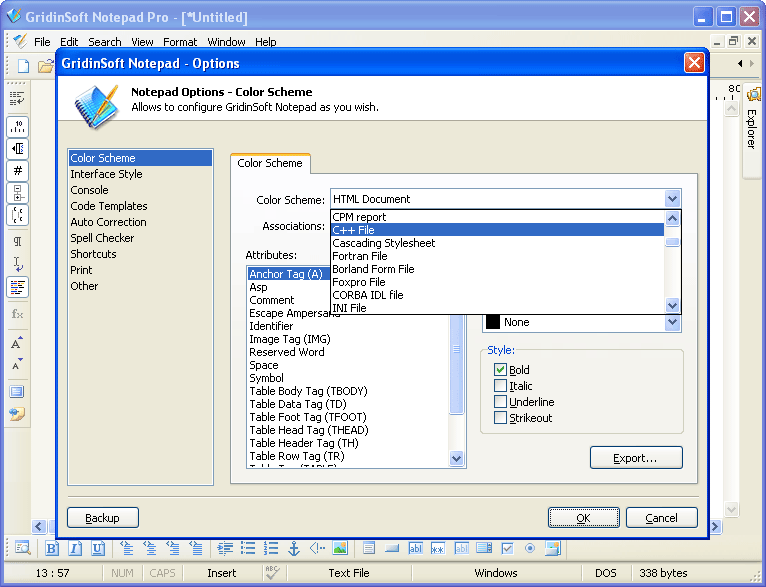Open the Format menu
The height and width of the screenshot is (587, 766).
180,42
